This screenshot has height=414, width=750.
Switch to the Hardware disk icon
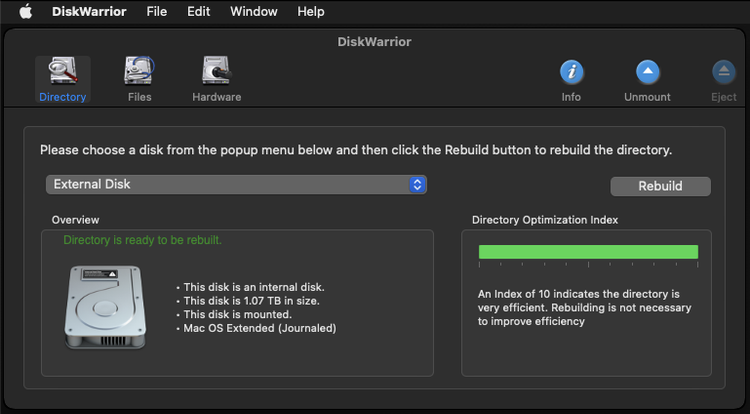click(216, 71)
